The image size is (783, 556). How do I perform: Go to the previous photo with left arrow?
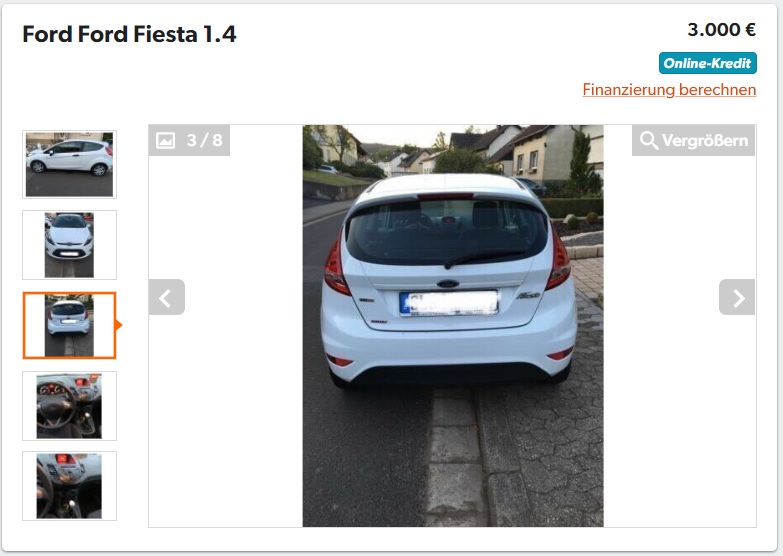point(167,297)
